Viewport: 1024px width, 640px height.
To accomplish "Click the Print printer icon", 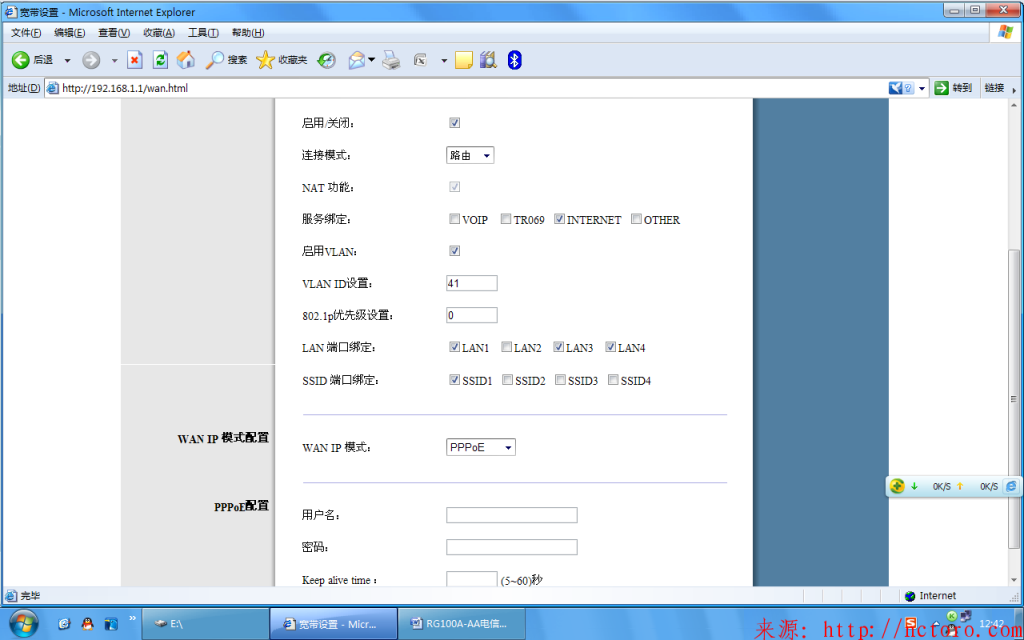I will 391,60.
